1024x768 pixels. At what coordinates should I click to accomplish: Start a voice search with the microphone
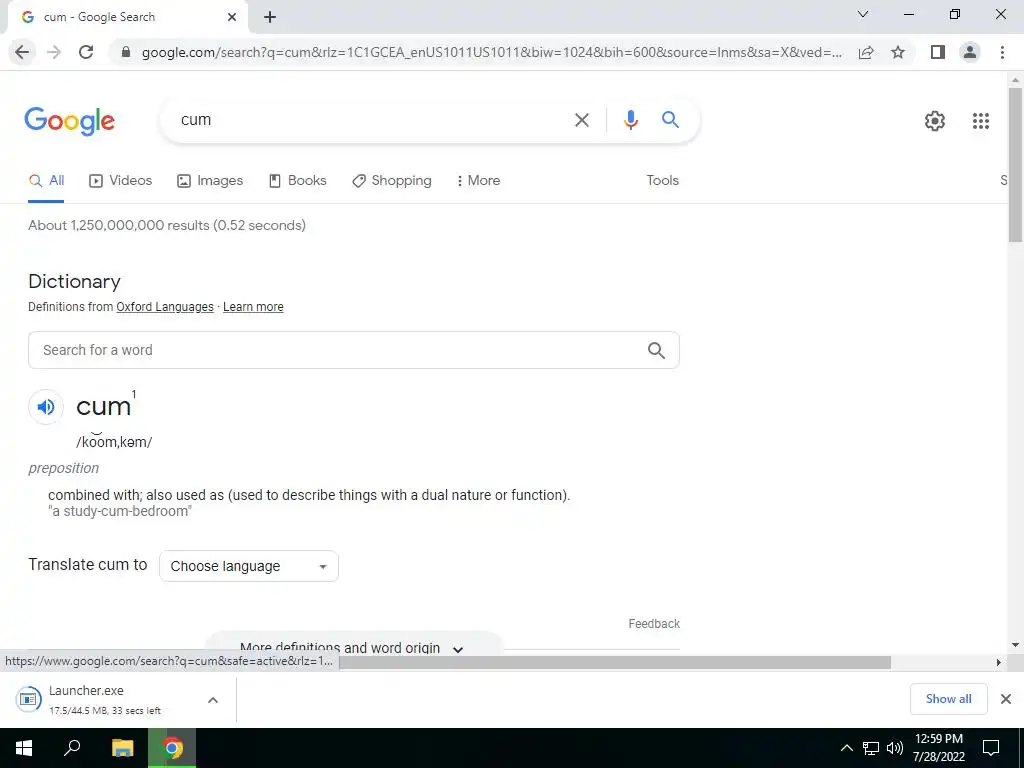(630, 120)
